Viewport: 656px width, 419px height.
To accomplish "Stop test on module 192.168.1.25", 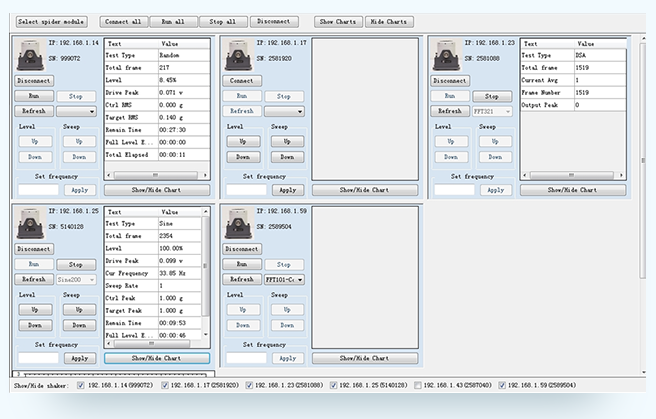I will [x=76, y=264].
